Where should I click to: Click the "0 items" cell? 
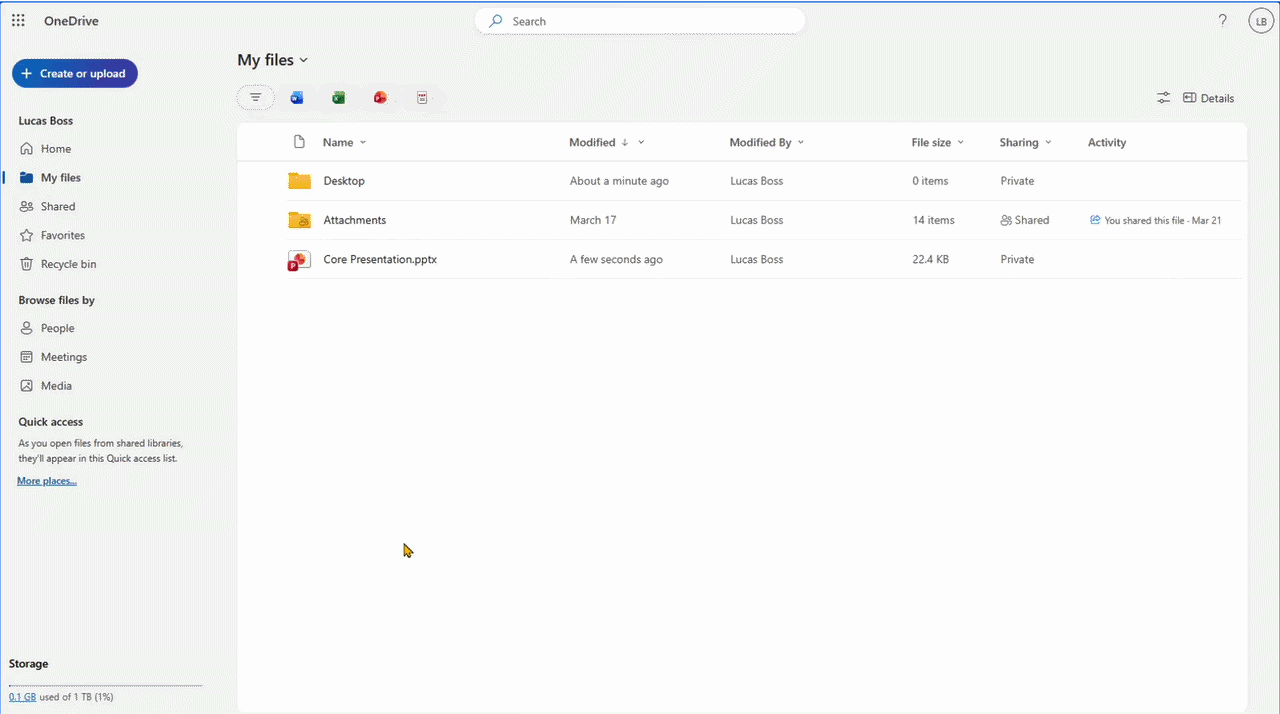(x=930, y=181)
